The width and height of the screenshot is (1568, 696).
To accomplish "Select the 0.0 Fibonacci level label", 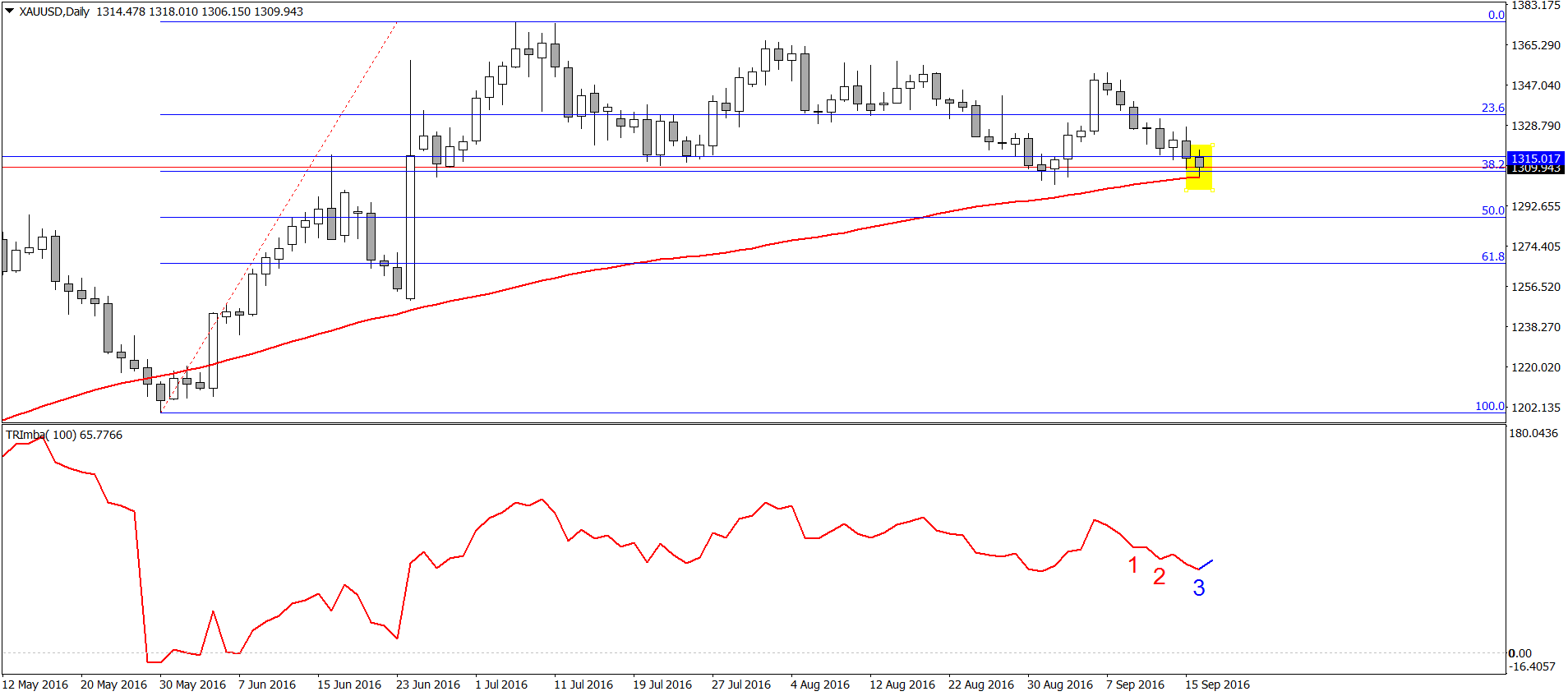I will coord(1497,15).
